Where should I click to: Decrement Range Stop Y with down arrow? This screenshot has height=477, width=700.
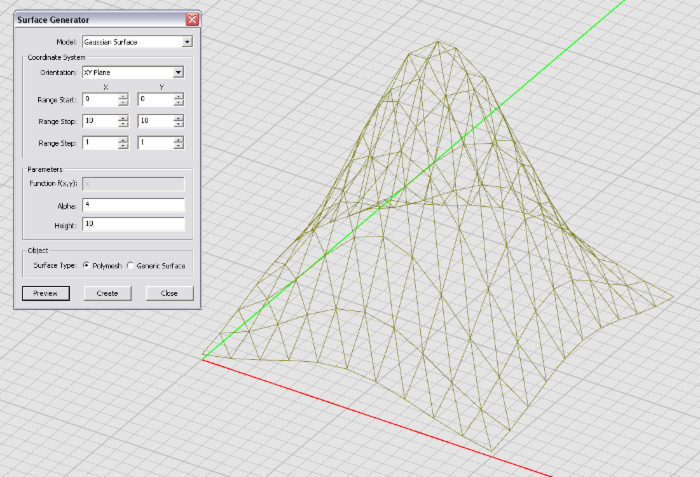click(178, 124)
